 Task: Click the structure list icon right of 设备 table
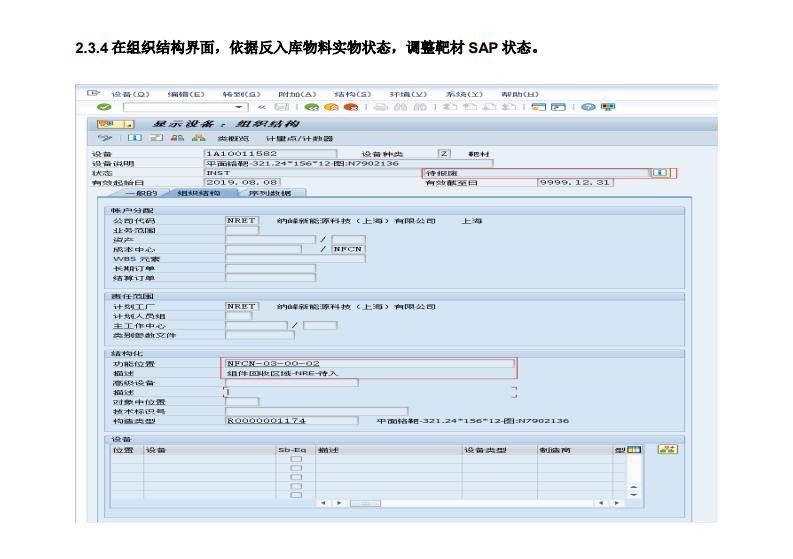point(667,450)
